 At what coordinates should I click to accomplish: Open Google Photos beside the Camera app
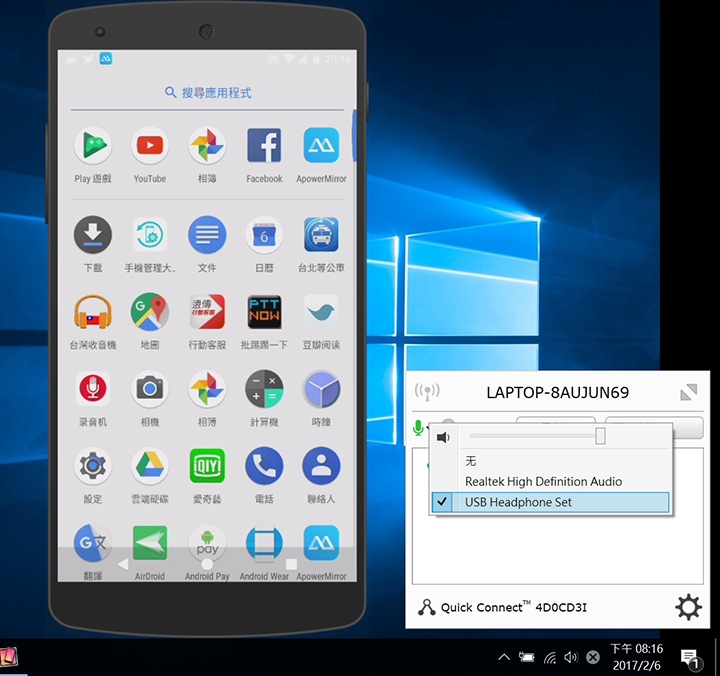click(207, 389)
